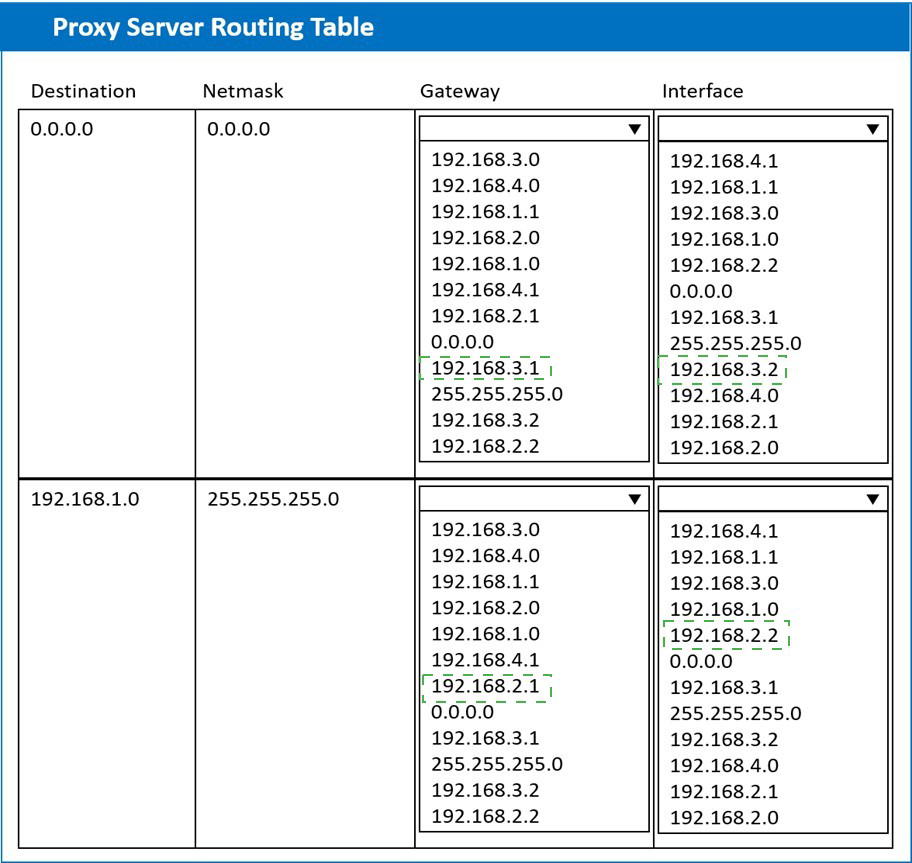Pick 192.168.4.1 in the first row Interface list
The image size is (912, 863).
(x=723, y=161)
